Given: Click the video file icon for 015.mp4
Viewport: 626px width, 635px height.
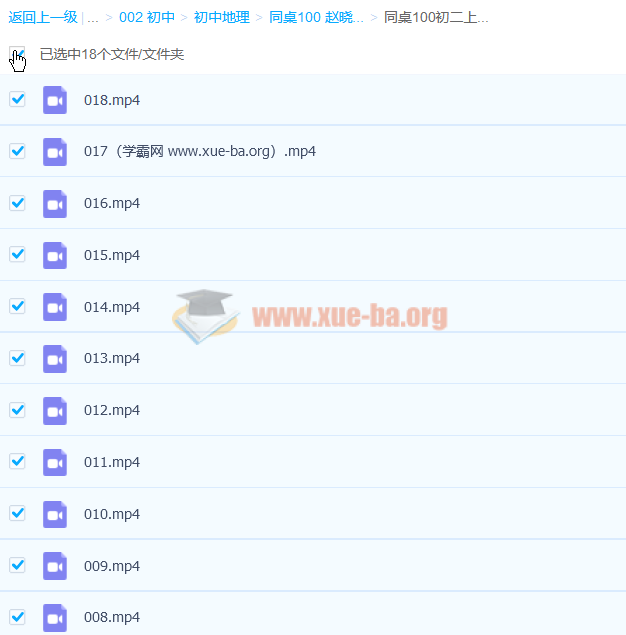Looking at the screenshot, I should point(55,255).
